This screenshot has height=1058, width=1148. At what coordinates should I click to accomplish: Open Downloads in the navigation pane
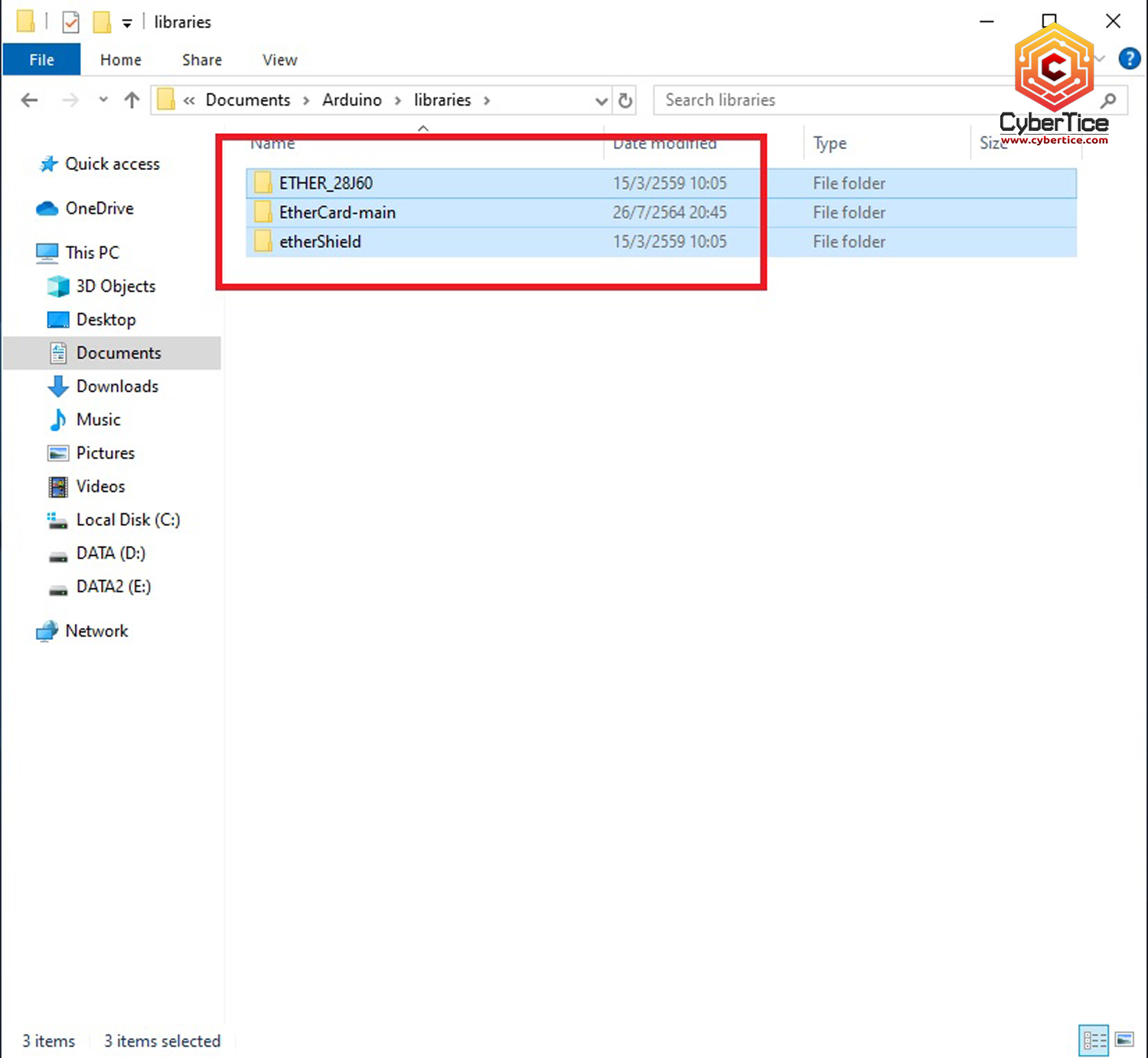point(117,387)
